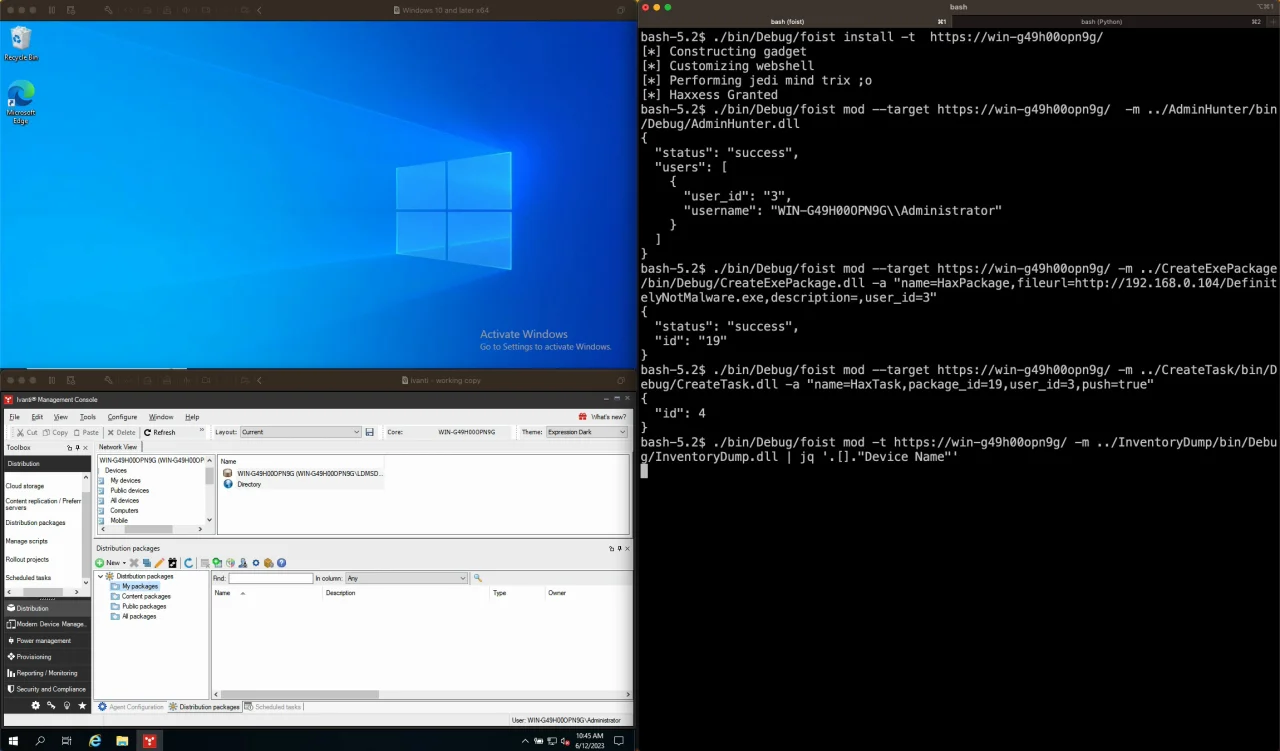Click Rollout projects in the Toolbox list
Image resolution: width=1280 pixels, height=751 pixels.
(x=27, y=559)
